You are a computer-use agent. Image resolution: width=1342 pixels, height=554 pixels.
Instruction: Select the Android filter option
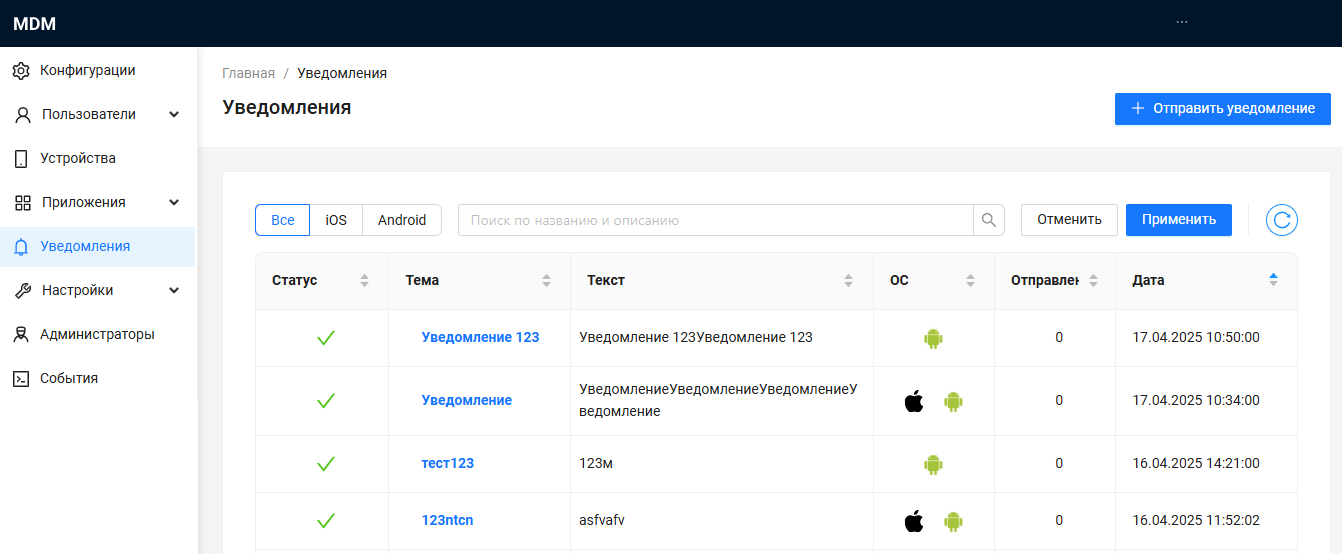[x=402, y=220]
